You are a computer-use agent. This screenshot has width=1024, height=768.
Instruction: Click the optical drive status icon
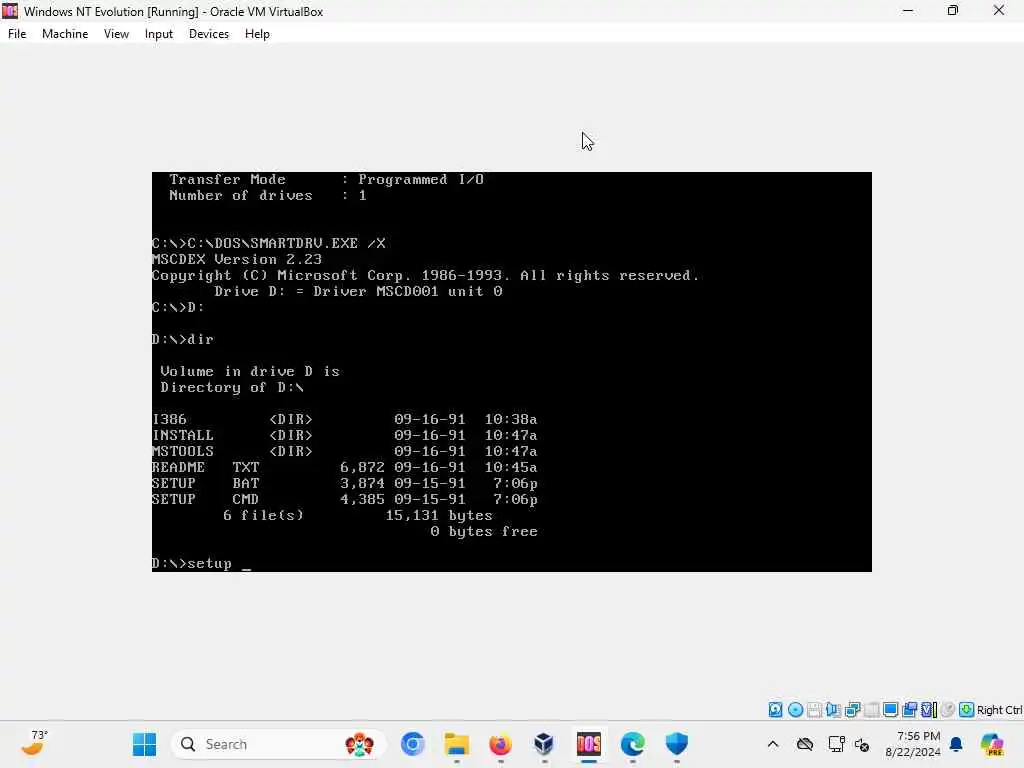[x=795, y=710]
